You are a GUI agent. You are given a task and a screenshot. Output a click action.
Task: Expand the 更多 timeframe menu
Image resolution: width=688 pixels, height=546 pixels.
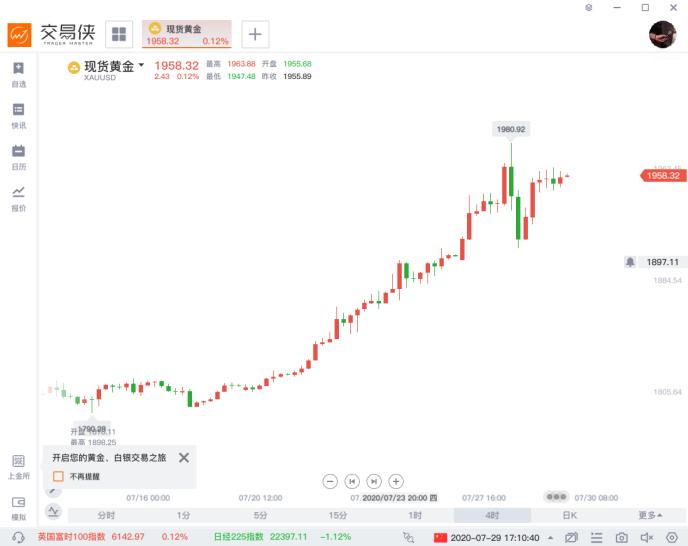[x=650, y=515]
